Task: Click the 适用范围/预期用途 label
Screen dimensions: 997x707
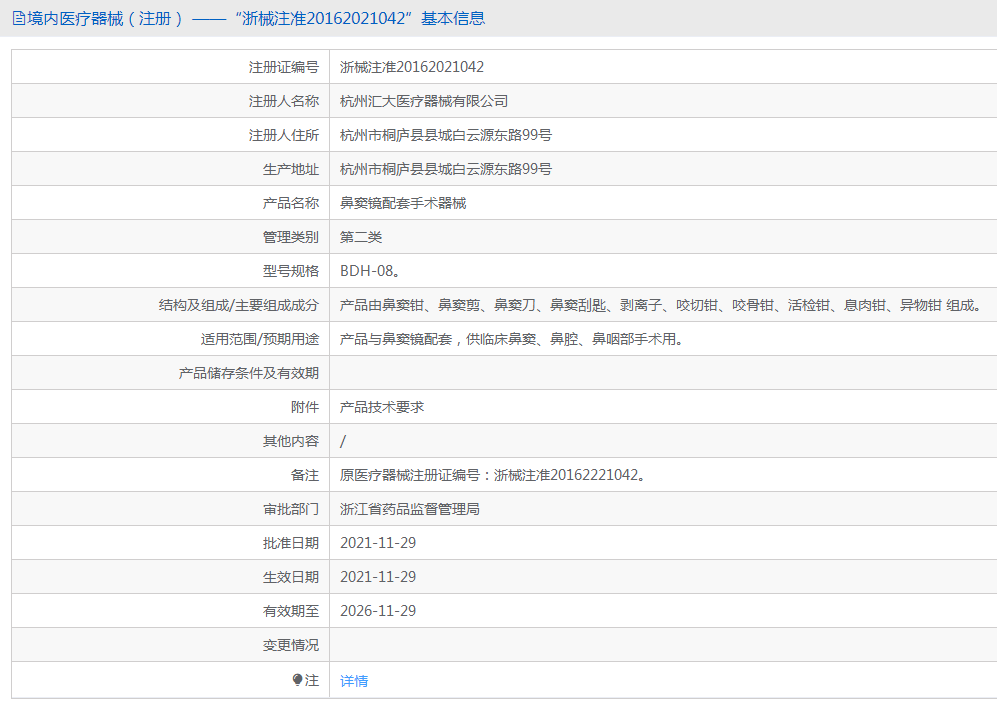Action: click(x=260, y=339)
